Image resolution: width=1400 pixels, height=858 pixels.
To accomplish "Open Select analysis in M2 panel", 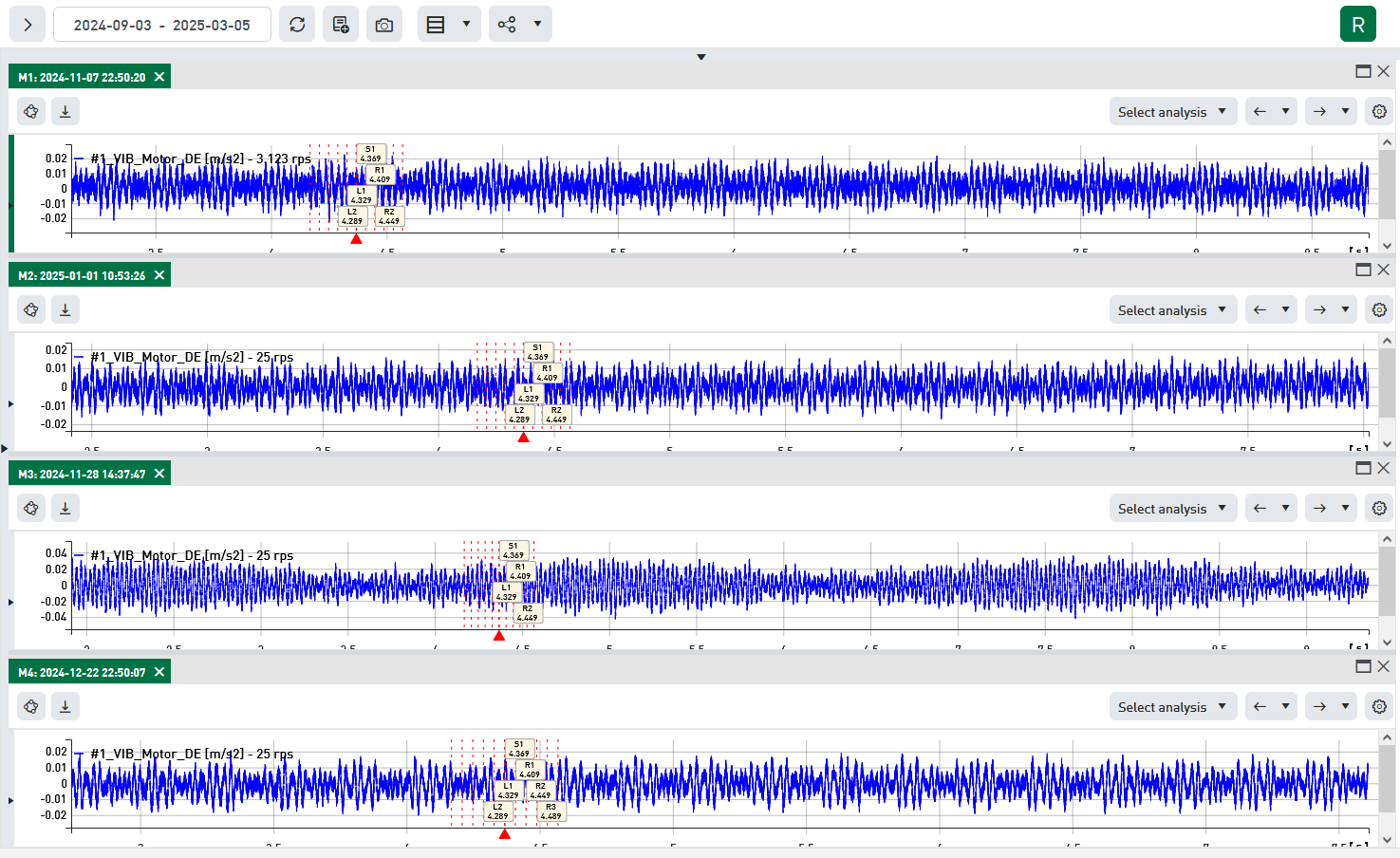I will point(1172,310).
